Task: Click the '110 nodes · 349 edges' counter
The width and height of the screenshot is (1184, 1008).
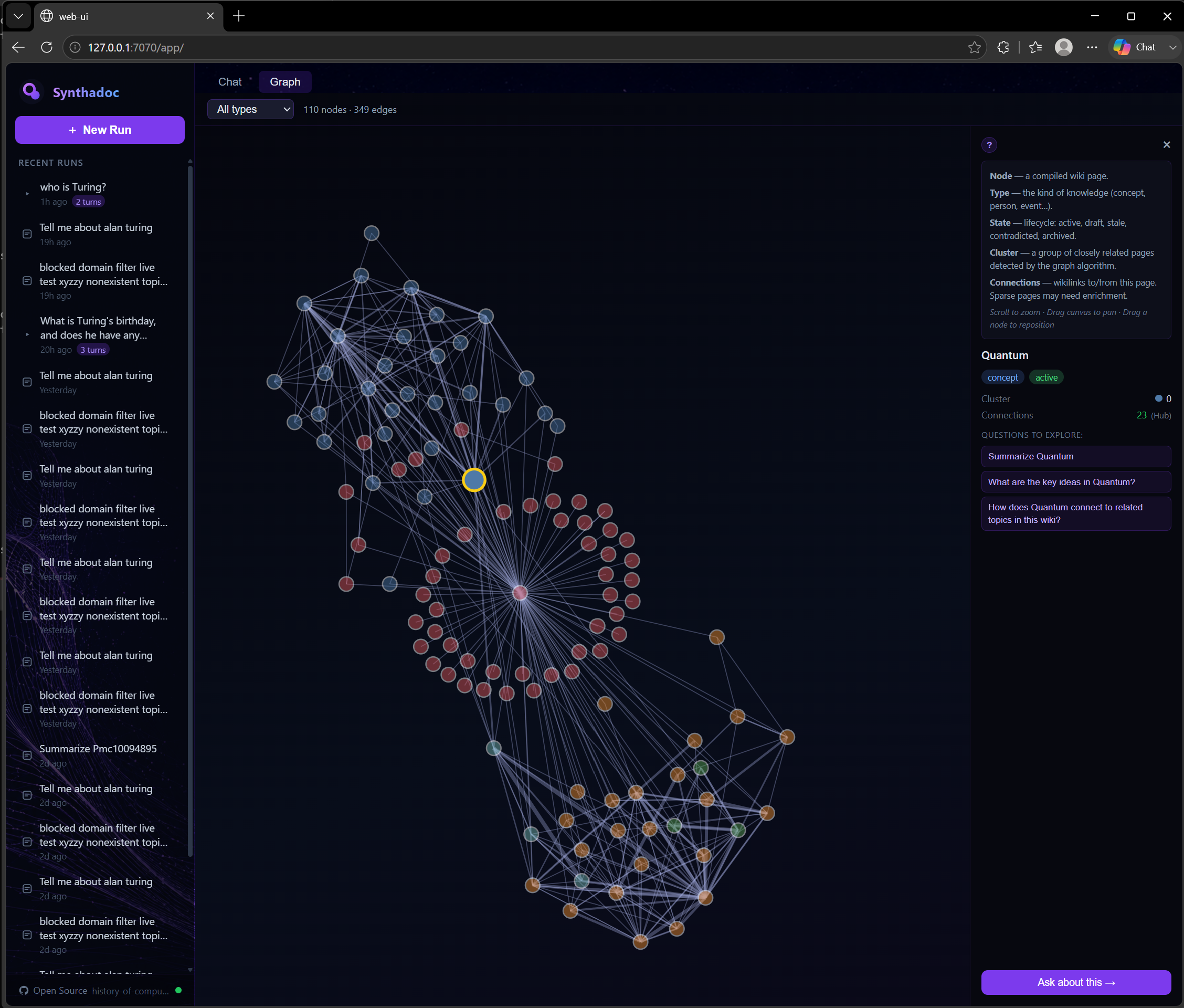Action: coord(350,109)
